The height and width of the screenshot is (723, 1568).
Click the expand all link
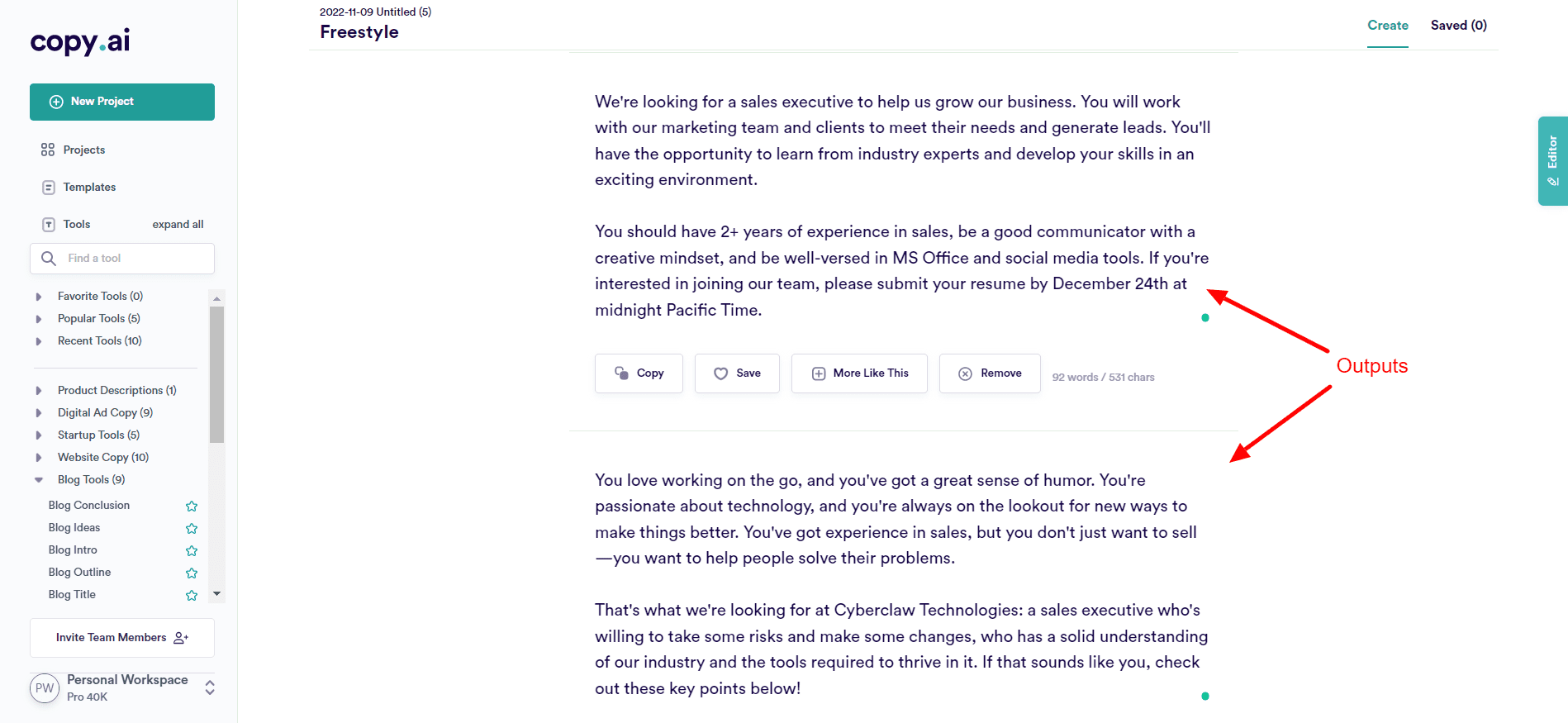pyautogui.click(x=178, y=225)
